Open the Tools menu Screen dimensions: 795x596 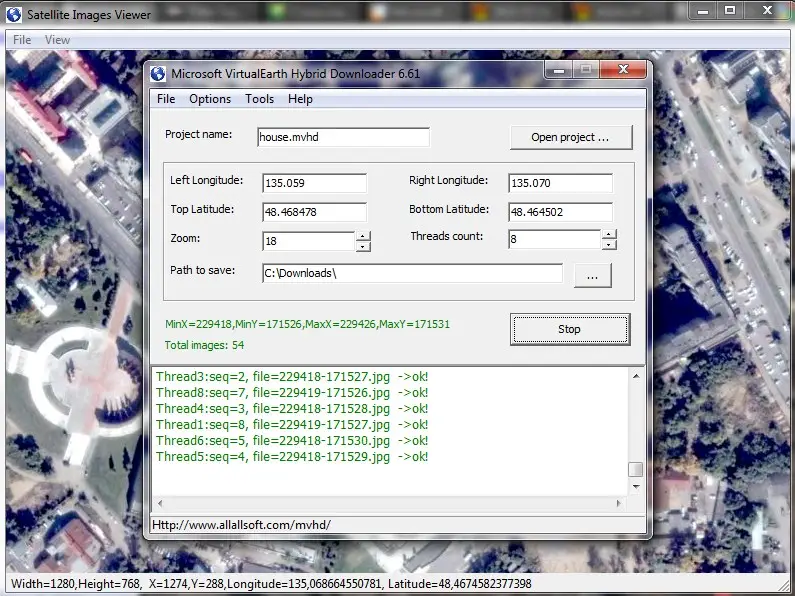click(x=260, y=99)
